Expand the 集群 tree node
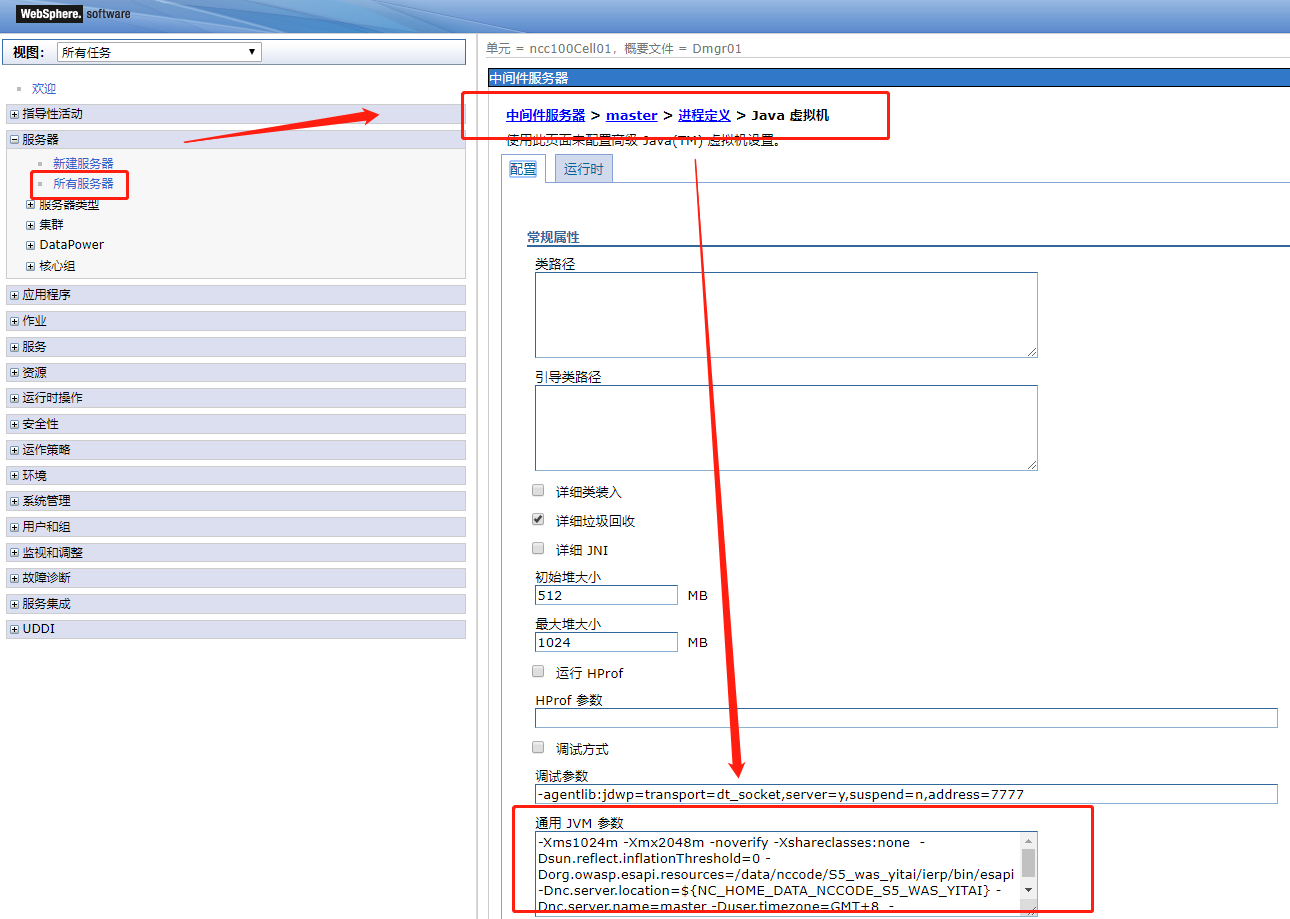The image size is (1290, 919). click(31, 225)
